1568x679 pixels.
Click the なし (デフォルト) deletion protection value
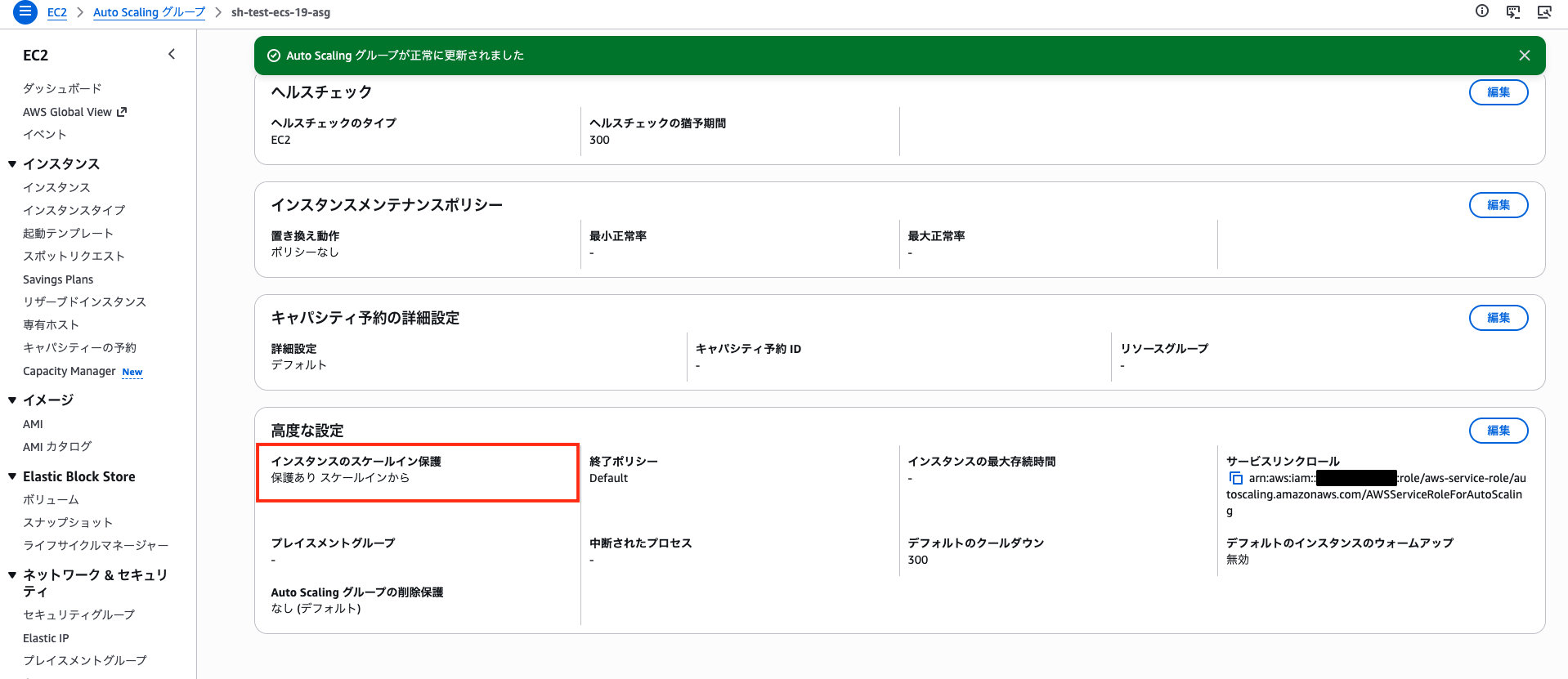coord(316,608)
